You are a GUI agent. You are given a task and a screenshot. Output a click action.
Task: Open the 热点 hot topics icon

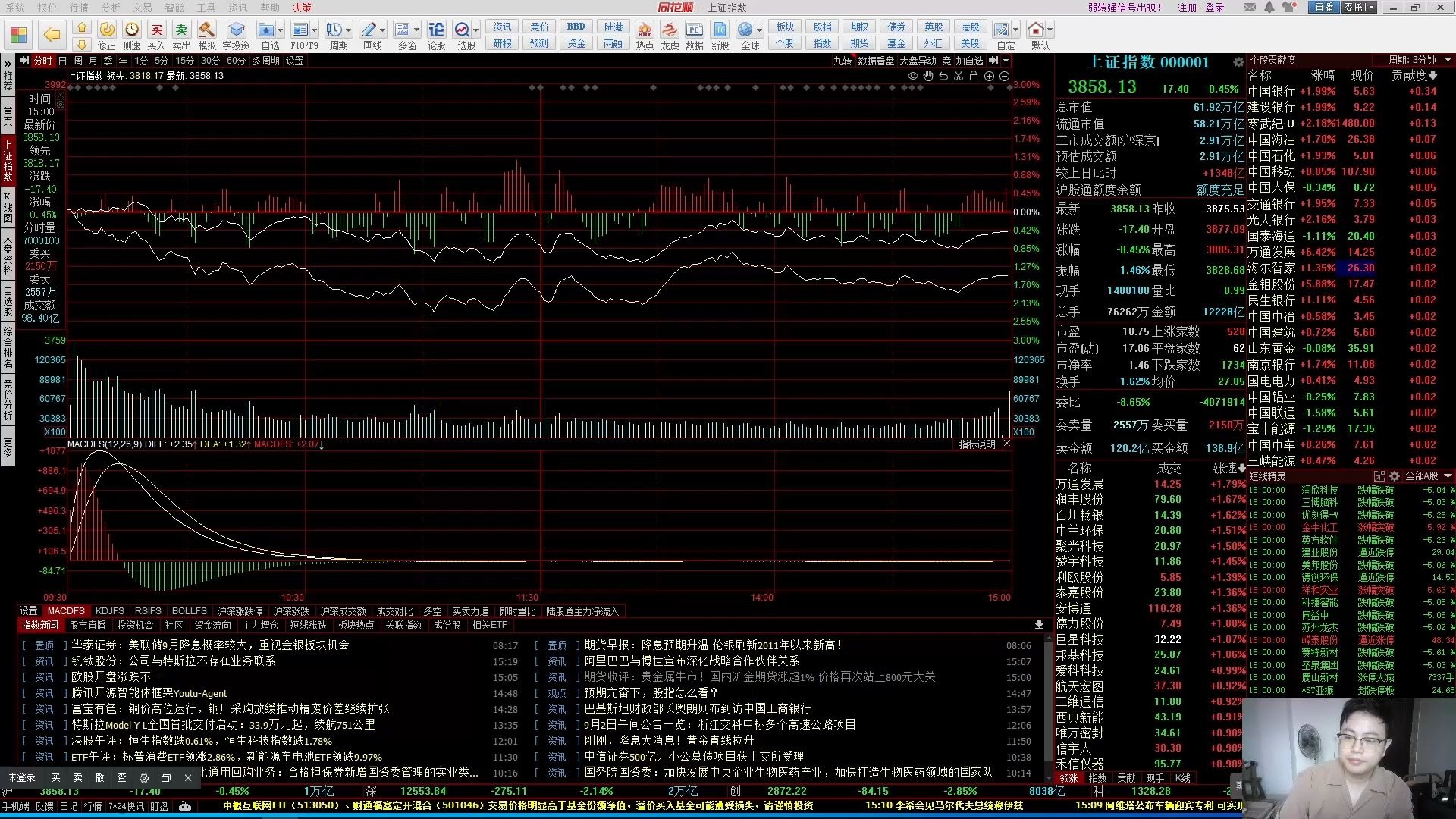pos(644,30)
